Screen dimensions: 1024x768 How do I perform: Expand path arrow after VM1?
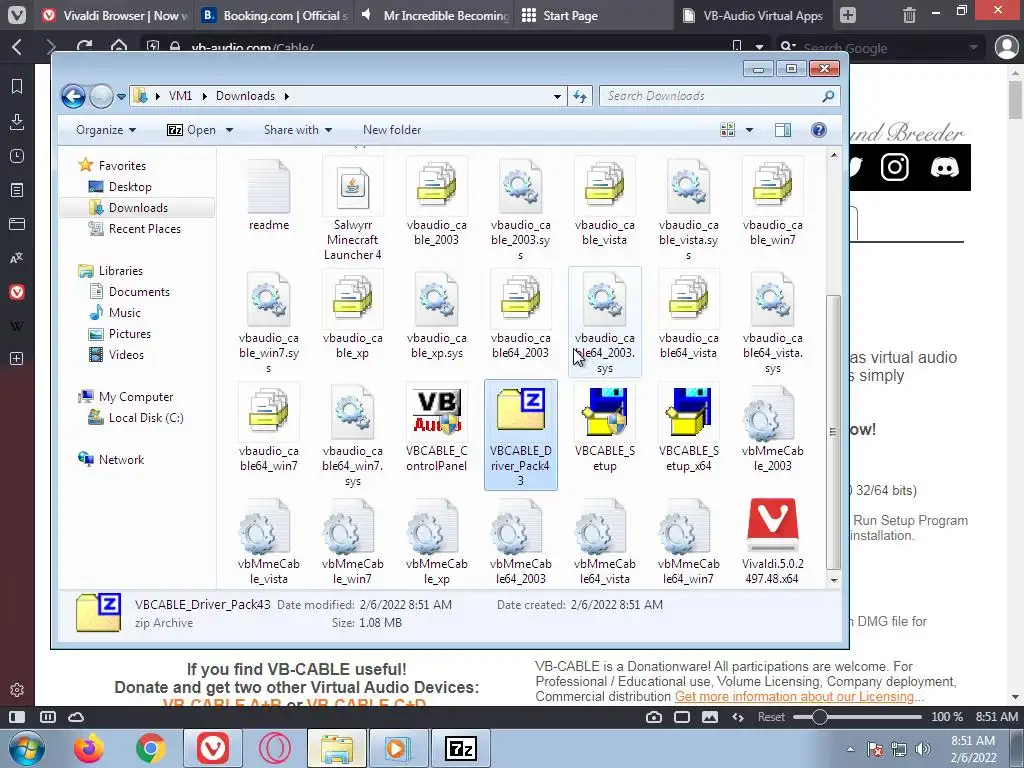(204, 96)
